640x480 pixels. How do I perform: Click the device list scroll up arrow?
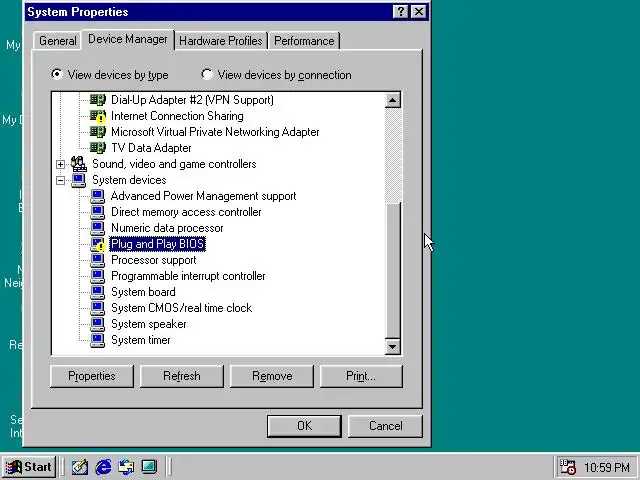coord(393,100)
